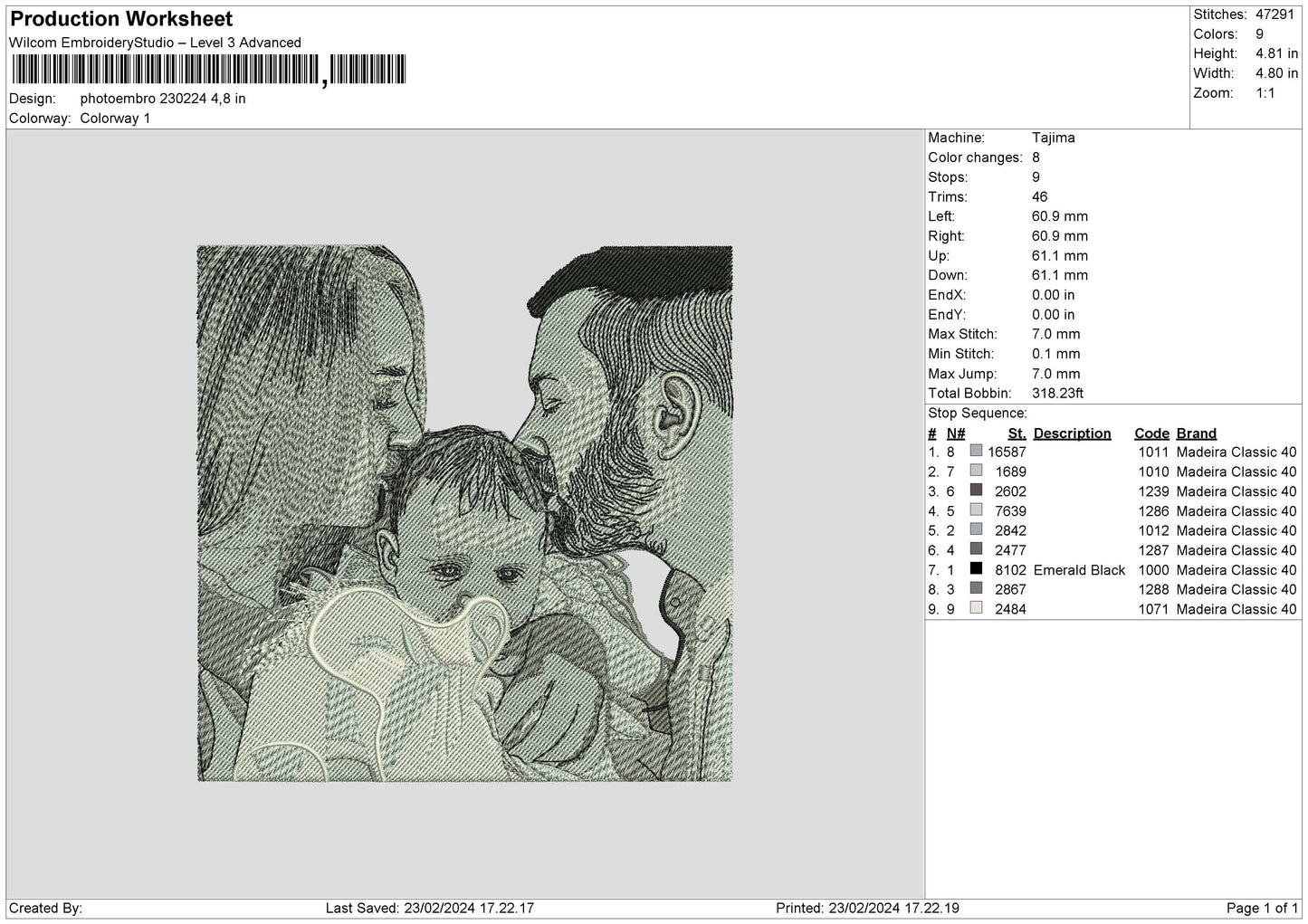The height and width of the screenshot is (924, 1308).
Task: Select thread swatch for code 1288
Action: [x=976, y=588]
